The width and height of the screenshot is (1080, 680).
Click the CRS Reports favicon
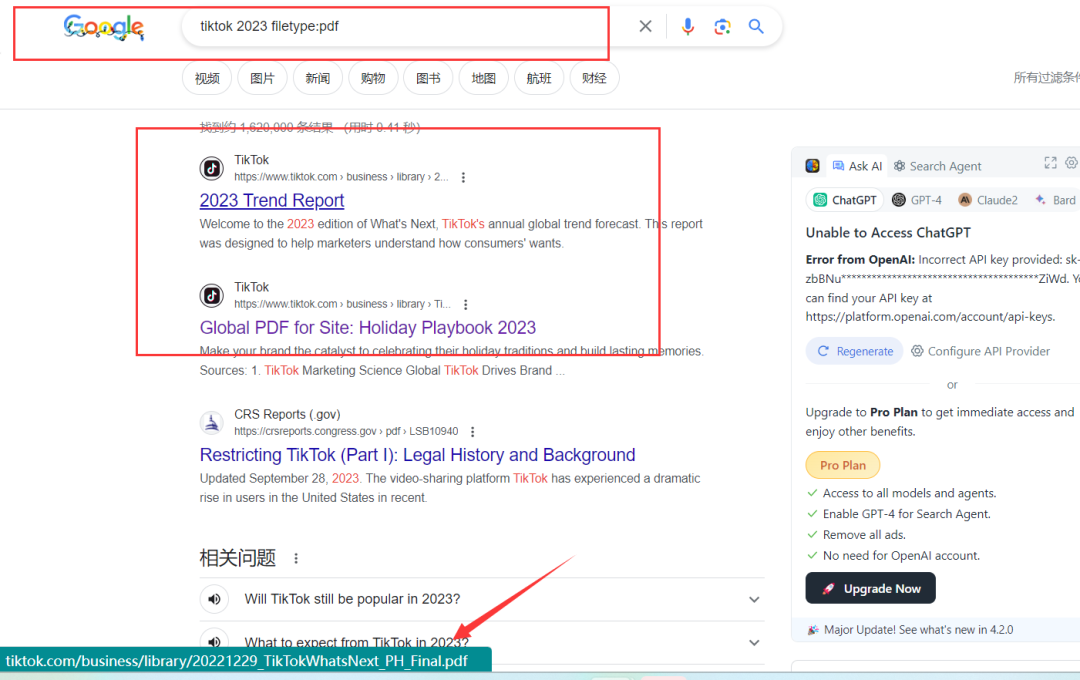tap(211, 422)
